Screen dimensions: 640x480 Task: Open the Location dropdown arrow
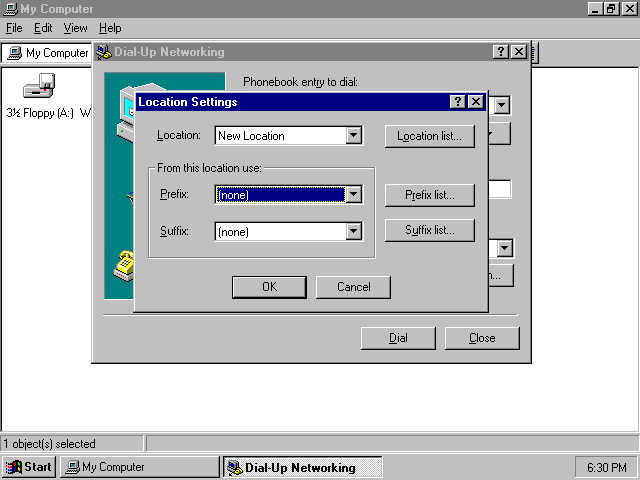point(353,136)
